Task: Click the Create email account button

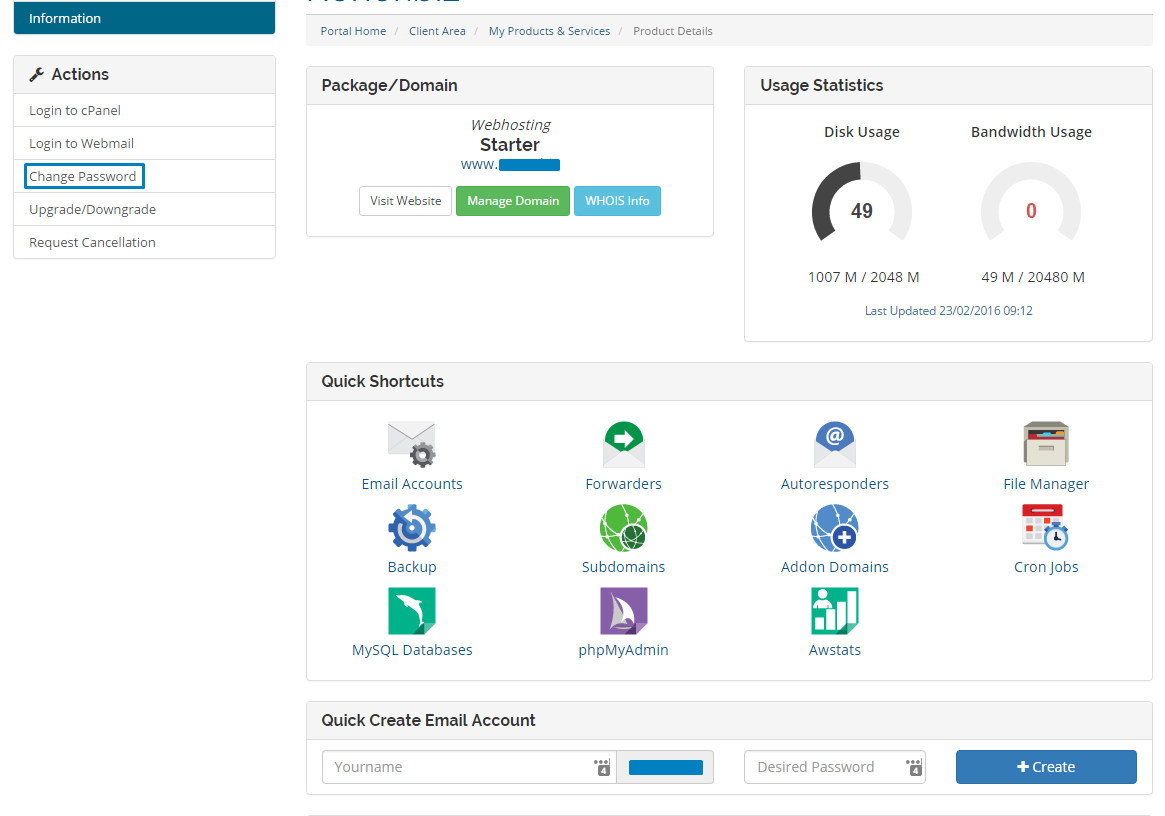Action: [x=1046, y=767]
